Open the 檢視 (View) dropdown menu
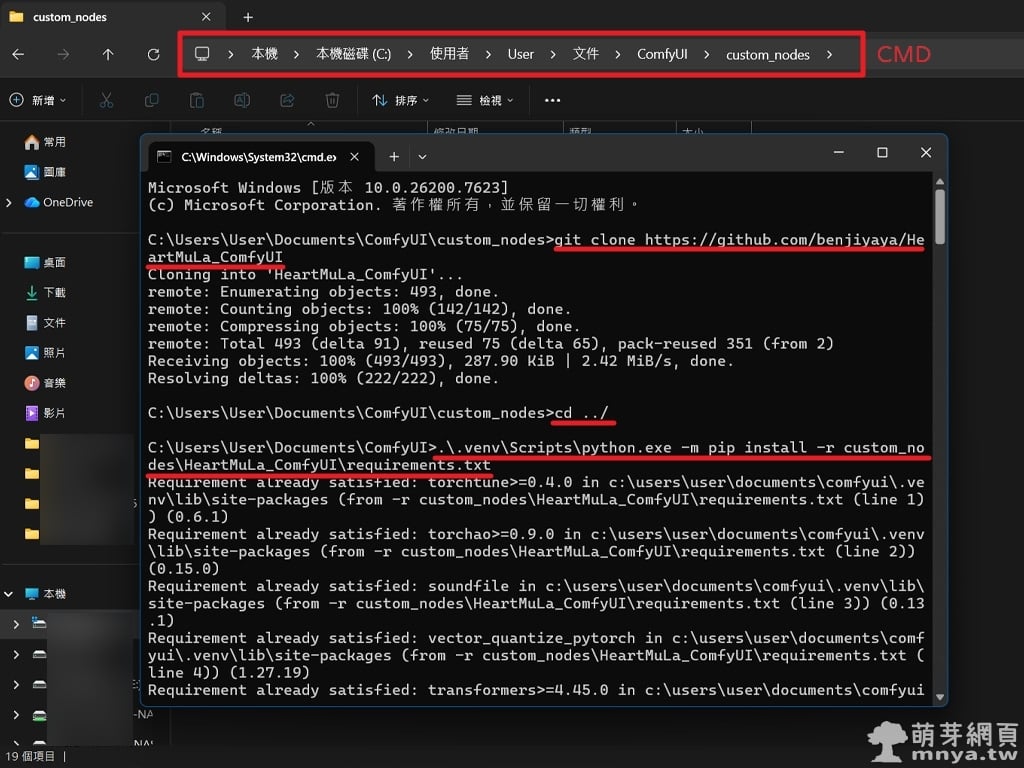The width and height of the screenshot is (1024, 768). pos(484,100)
